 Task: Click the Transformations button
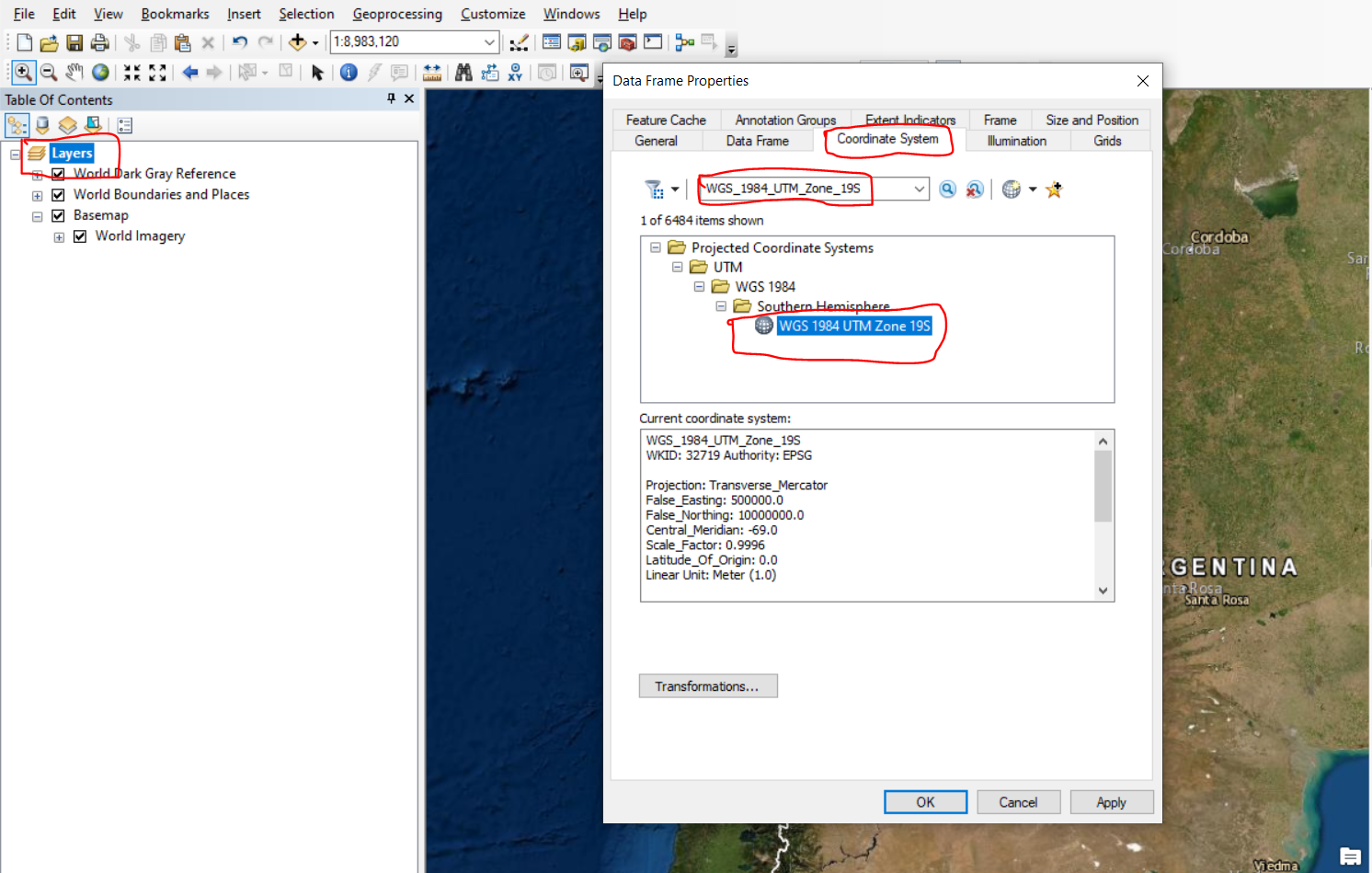708,685
